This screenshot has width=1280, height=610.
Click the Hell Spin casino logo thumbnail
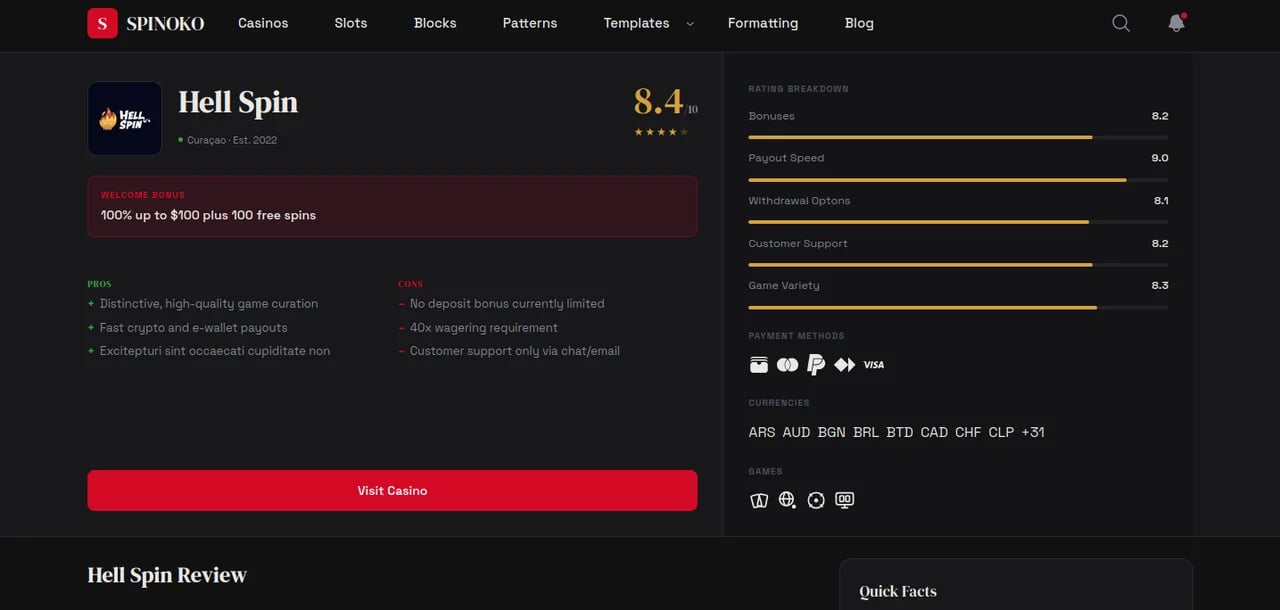(x=125, y=118)
